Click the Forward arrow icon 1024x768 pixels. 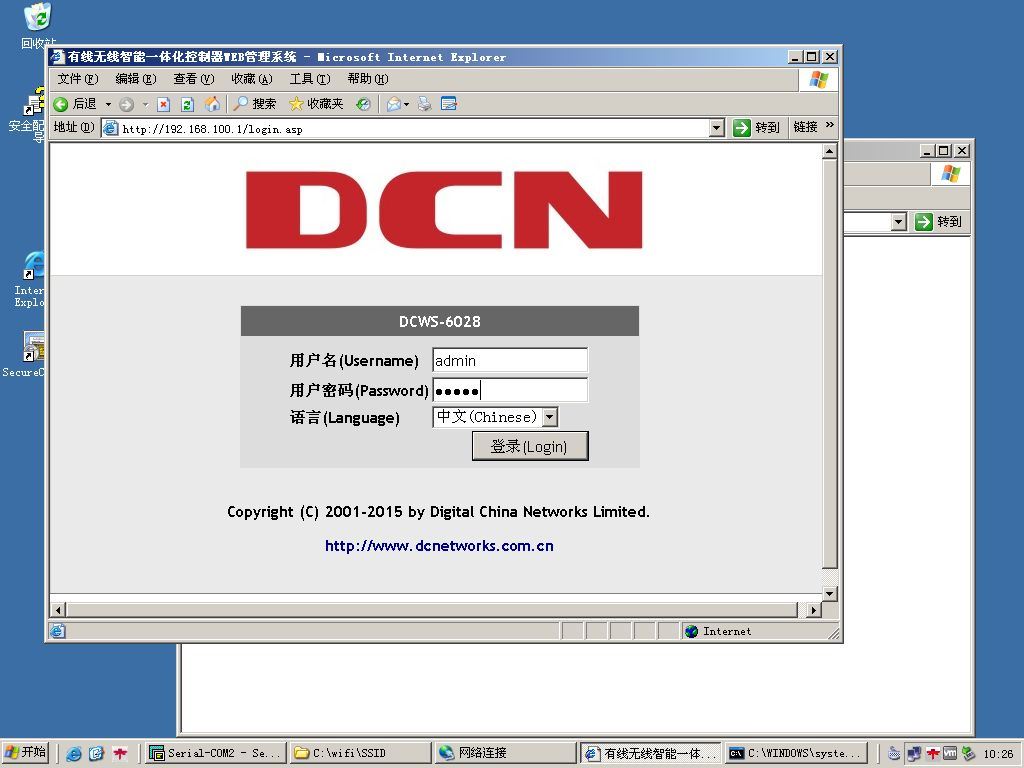(x=127, y=104)
